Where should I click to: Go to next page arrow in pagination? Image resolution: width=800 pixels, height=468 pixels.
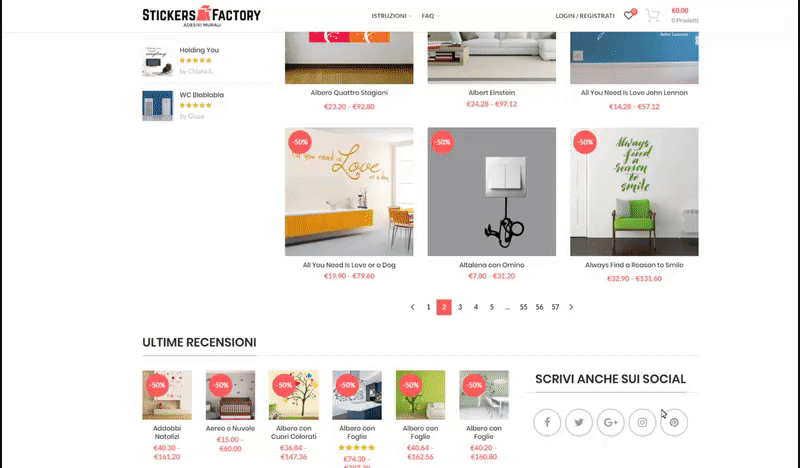click(571, 307)
